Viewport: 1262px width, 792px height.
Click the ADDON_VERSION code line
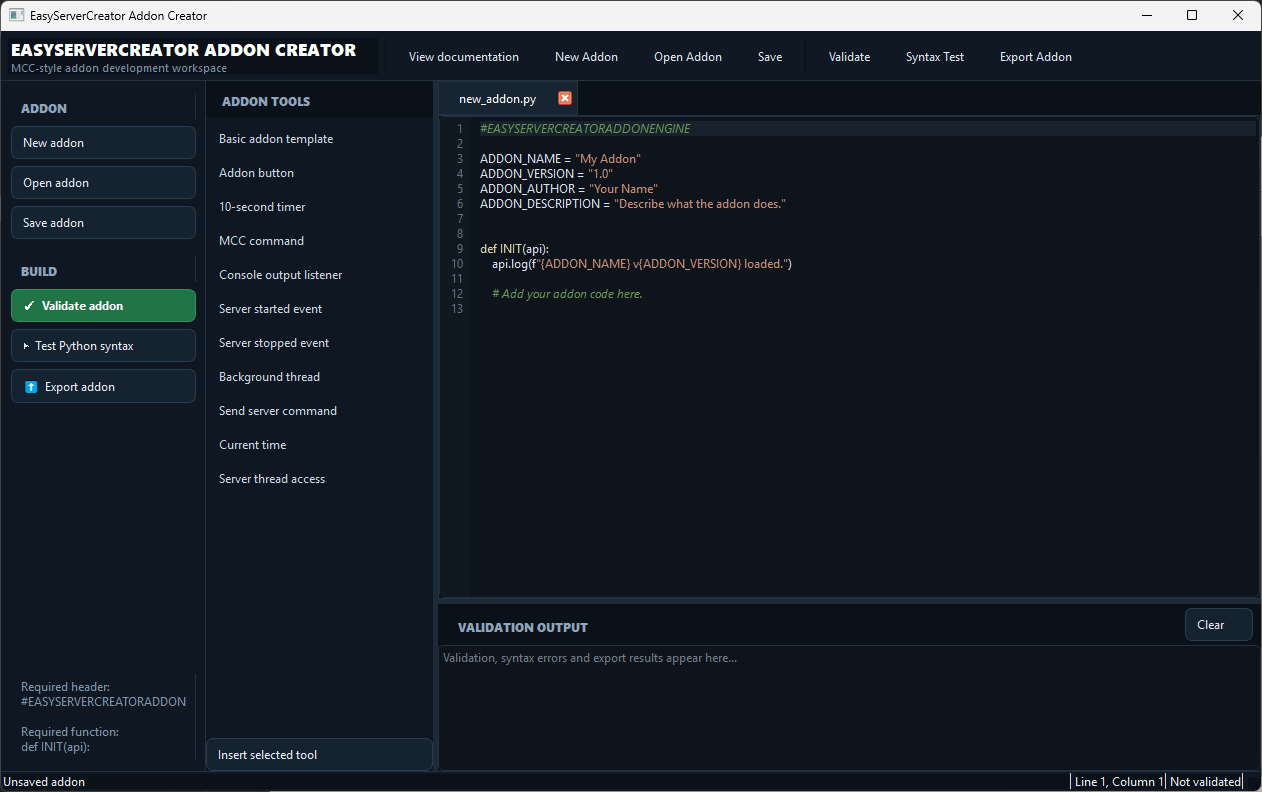coord(547,174)
